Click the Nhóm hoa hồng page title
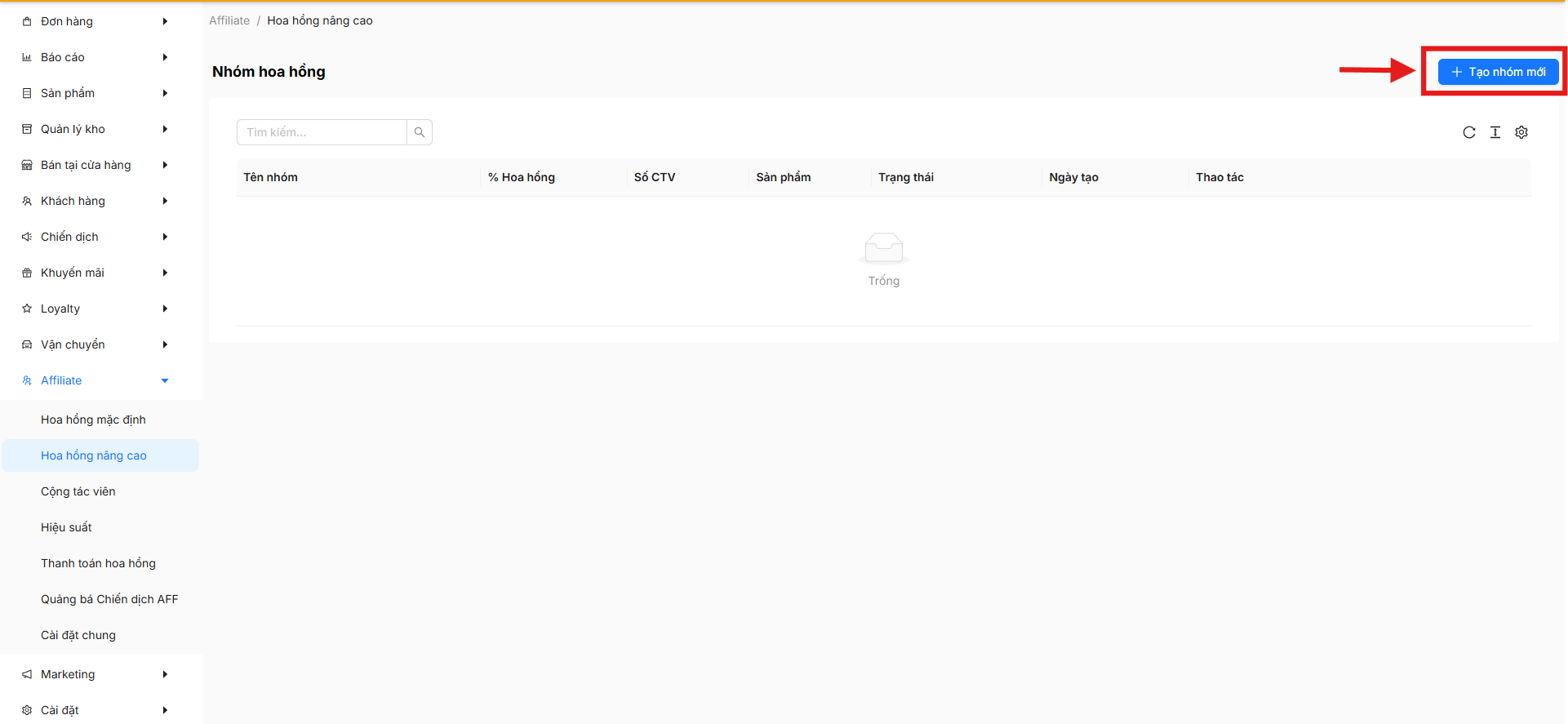 click(269, 72)
